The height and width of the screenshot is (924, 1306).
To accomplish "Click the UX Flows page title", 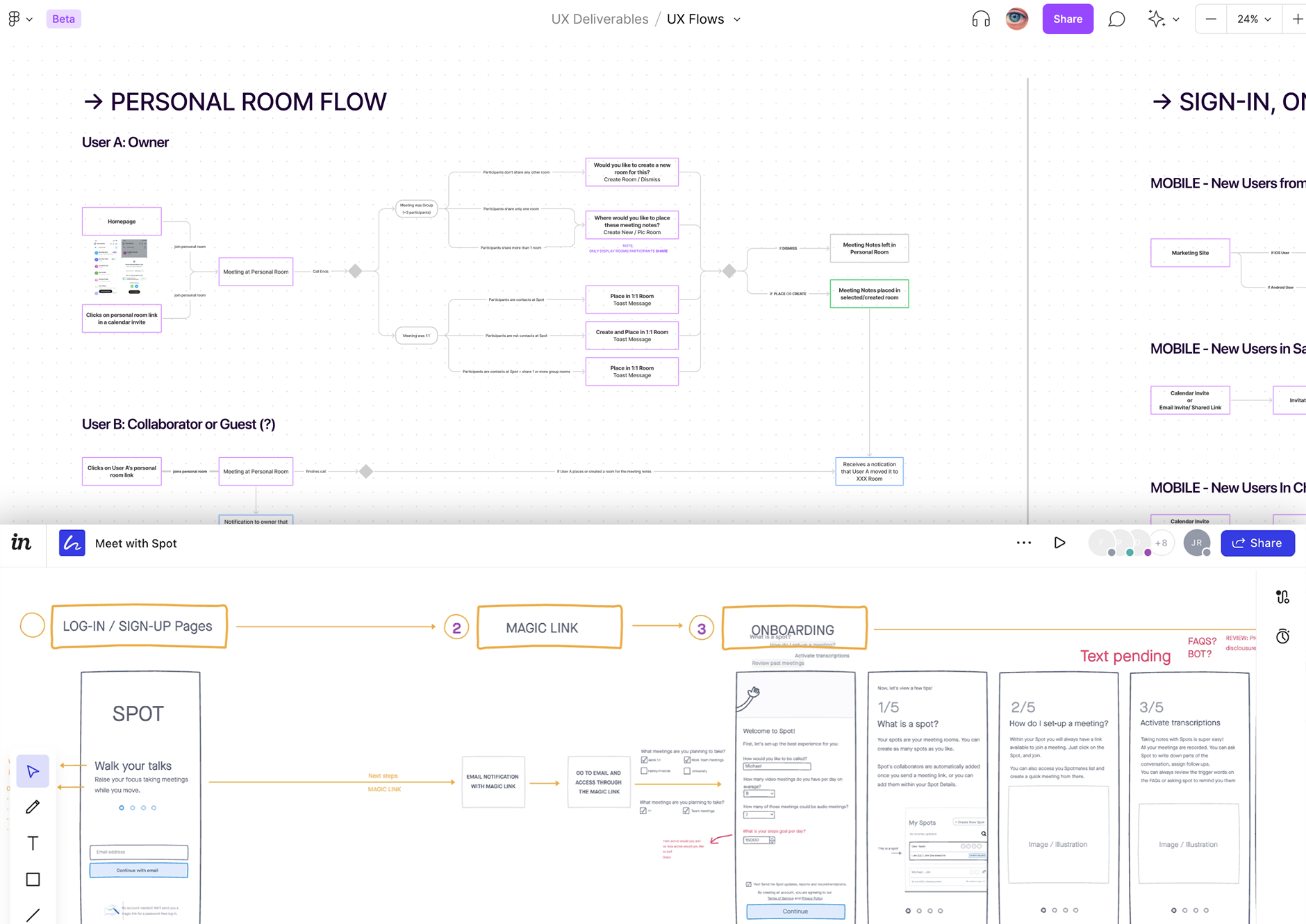I will click(695, 19).
